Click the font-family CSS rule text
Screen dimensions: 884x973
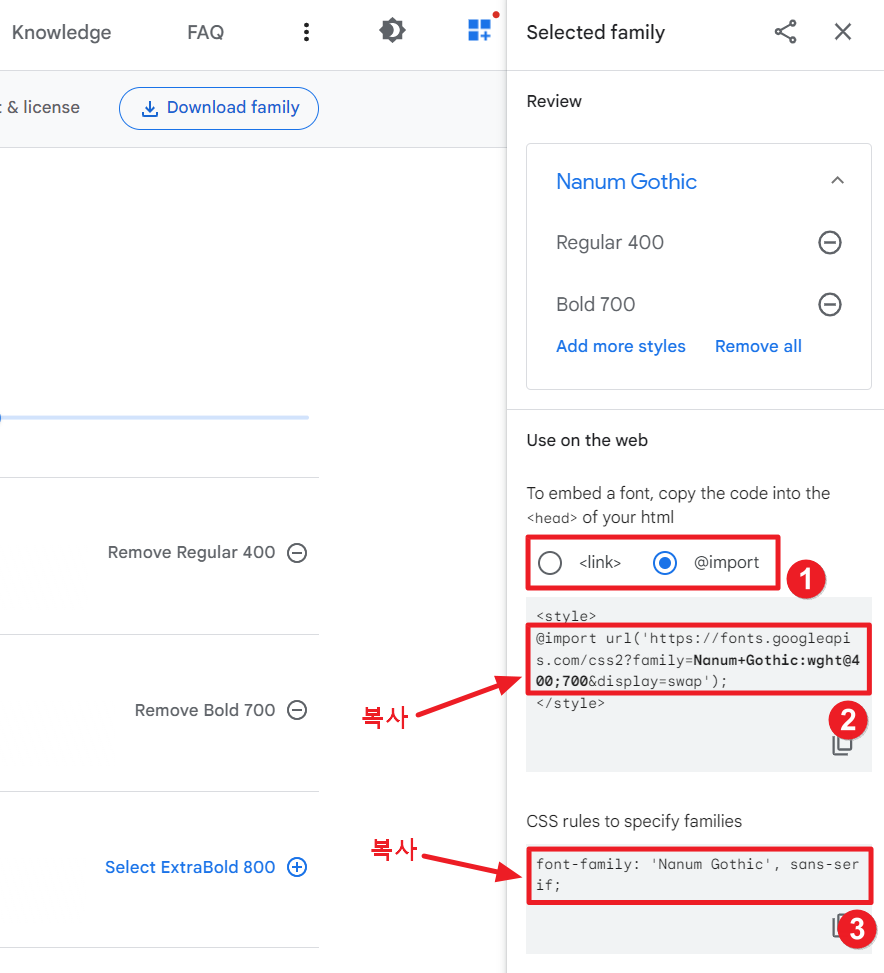699,874
